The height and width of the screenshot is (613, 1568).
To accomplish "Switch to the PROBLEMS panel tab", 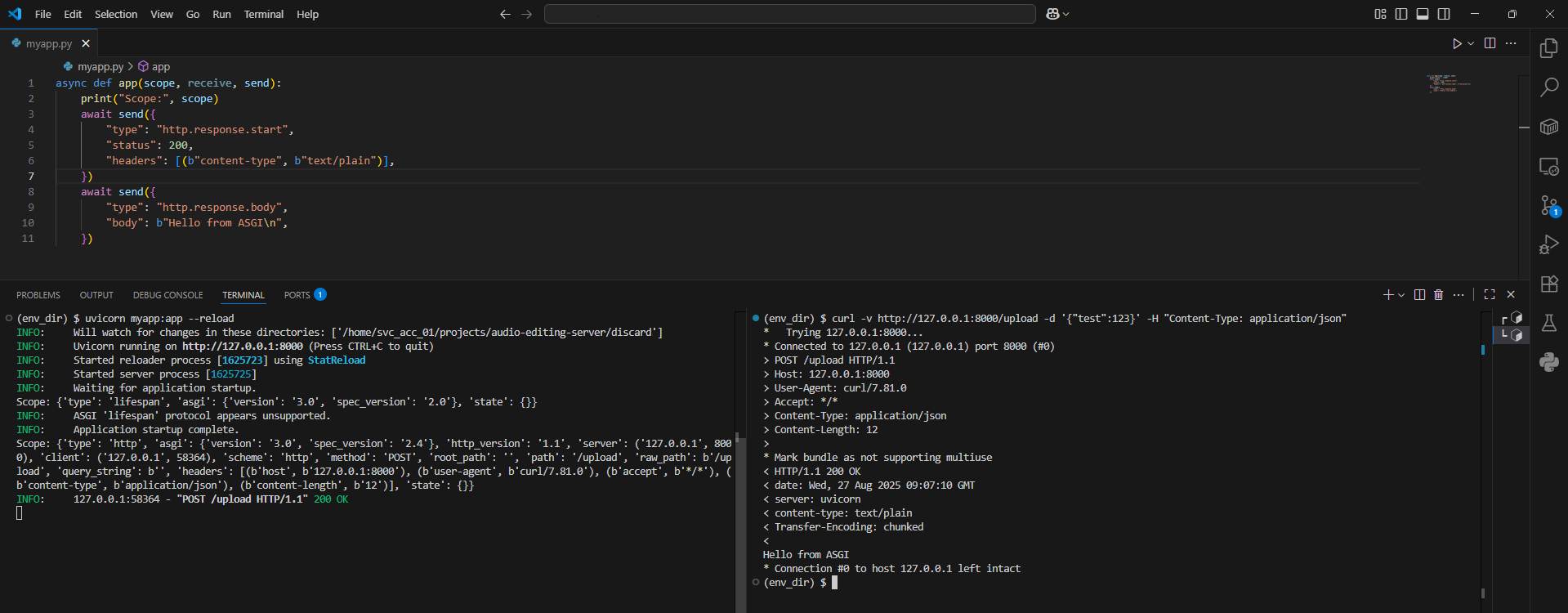I will click(x=38, y=295).
